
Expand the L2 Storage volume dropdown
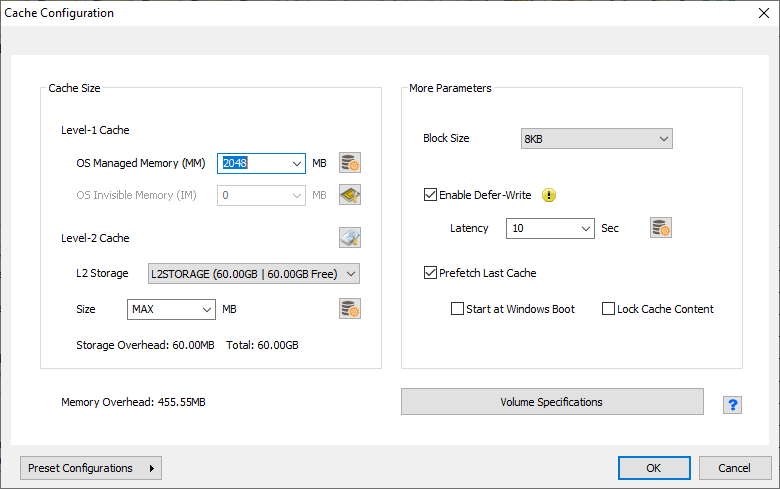(253, 274)
